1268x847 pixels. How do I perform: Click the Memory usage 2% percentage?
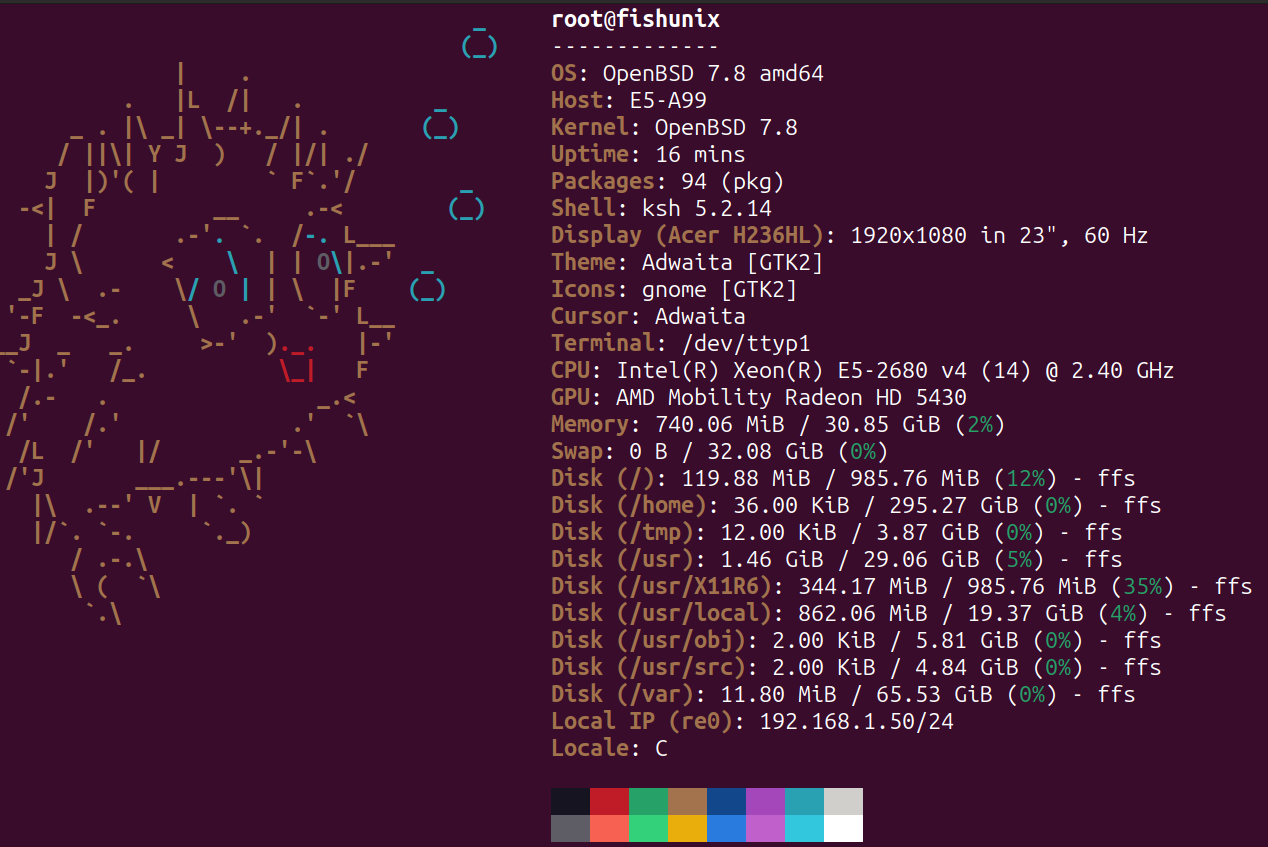980,424
